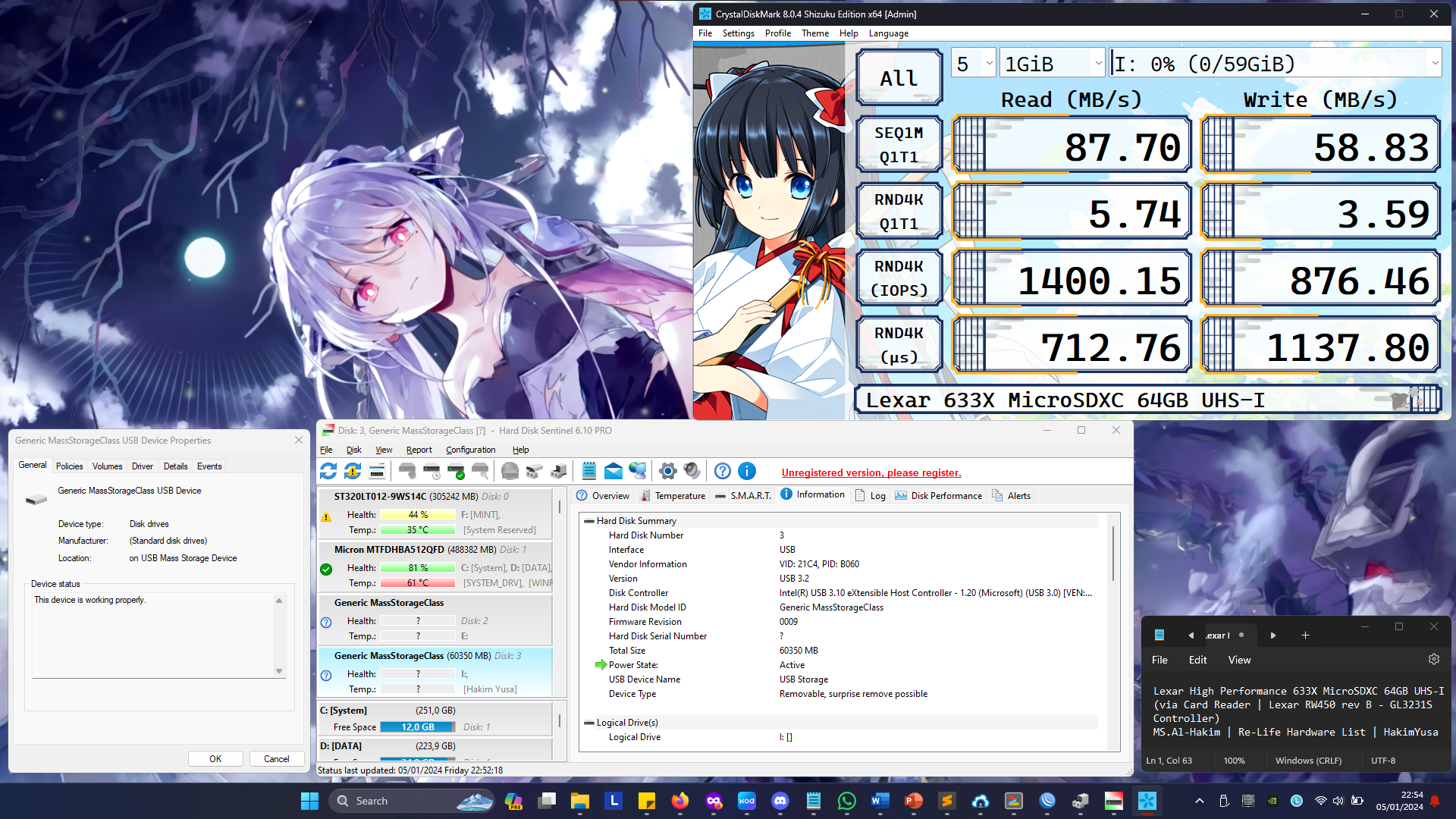
Task: Click the Information panel vertical scrollbar
Action: pyautogui.click(x=1113, y=554)
